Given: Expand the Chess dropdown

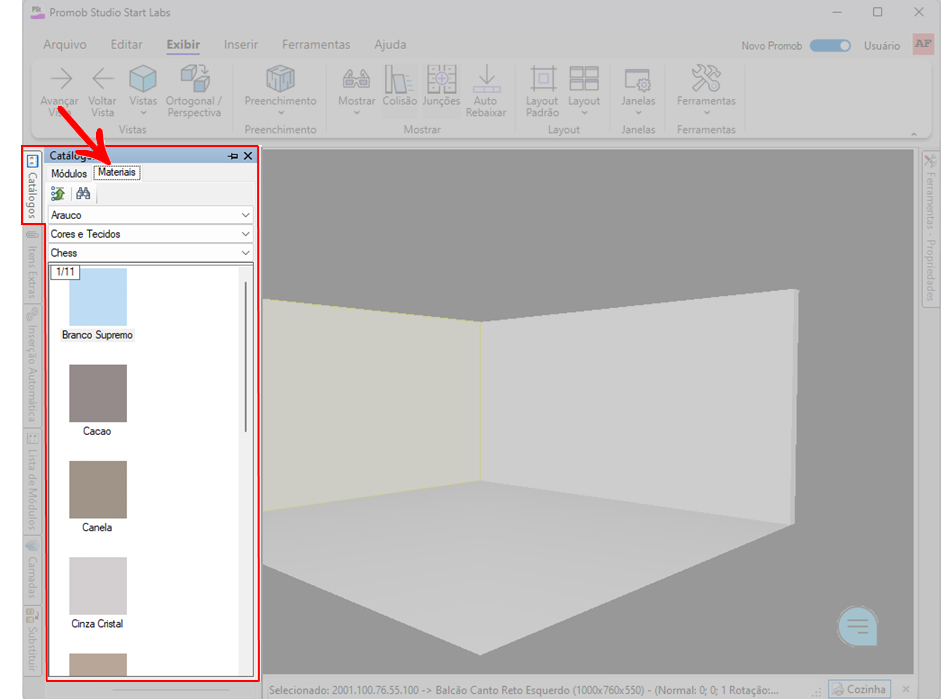Looking at the screenshot, I should 150,253.
